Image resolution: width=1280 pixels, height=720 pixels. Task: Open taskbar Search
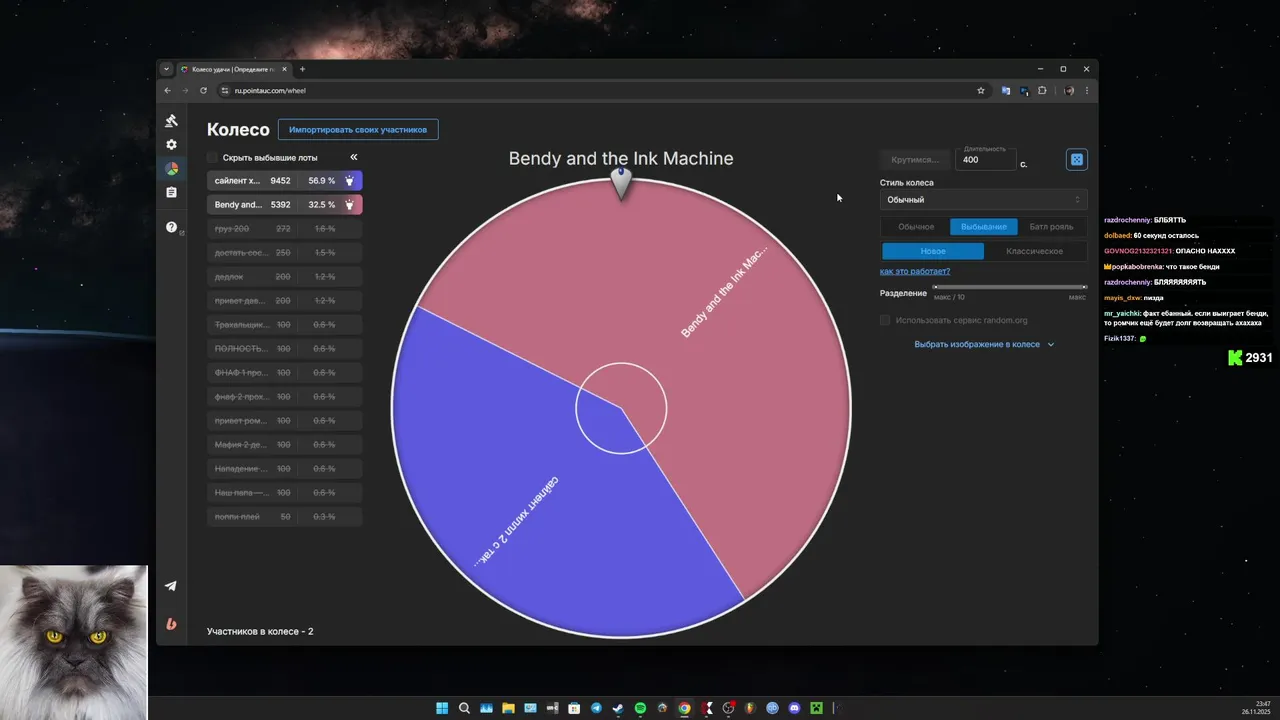click(464, 708)
